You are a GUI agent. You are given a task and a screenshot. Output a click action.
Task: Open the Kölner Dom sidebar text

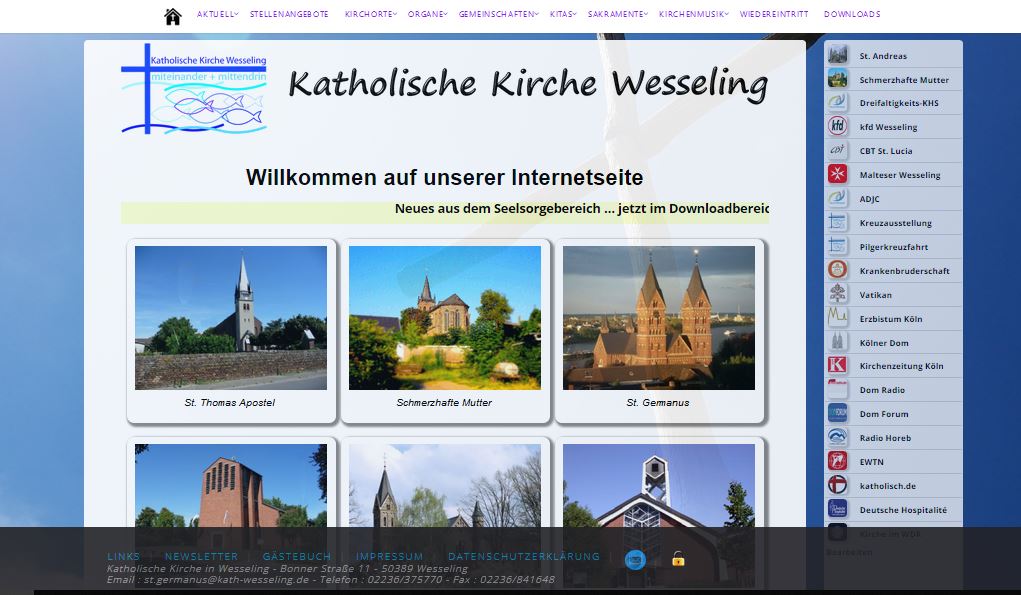point(884,343)
